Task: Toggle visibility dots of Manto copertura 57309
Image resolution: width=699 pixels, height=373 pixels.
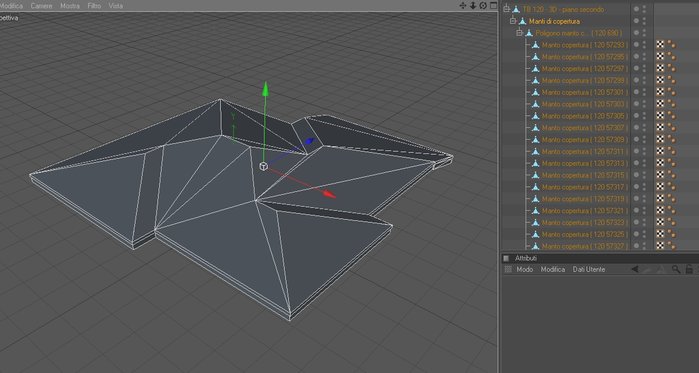Action: (644, 139)
